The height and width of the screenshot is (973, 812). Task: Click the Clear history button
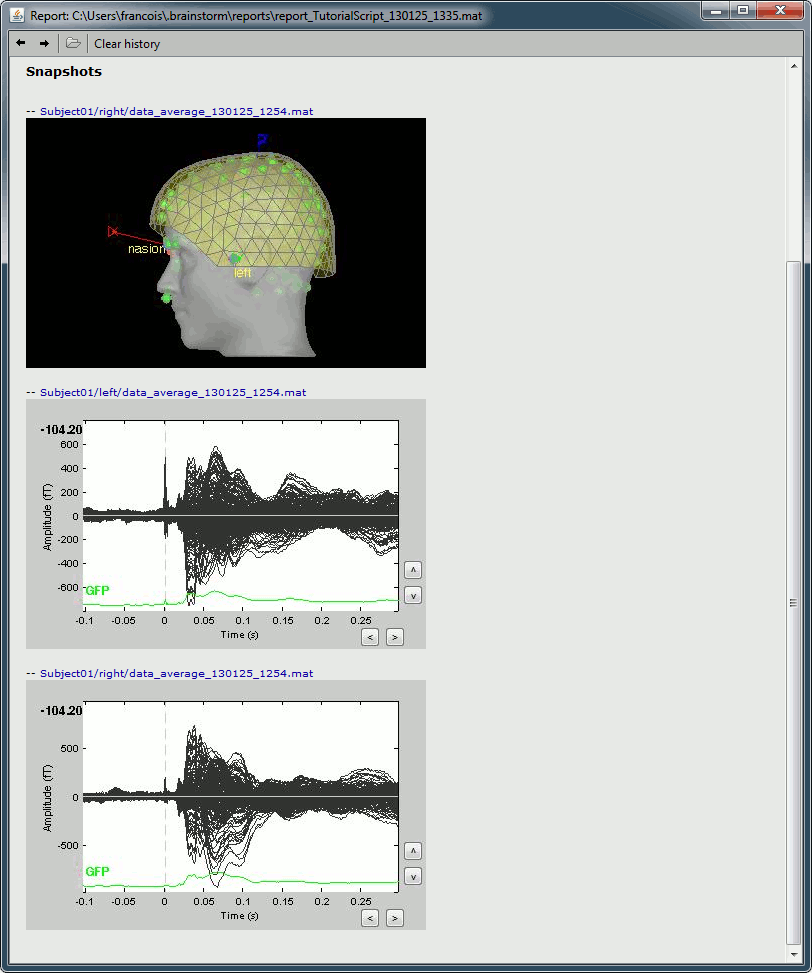click(x=127, y=44)
